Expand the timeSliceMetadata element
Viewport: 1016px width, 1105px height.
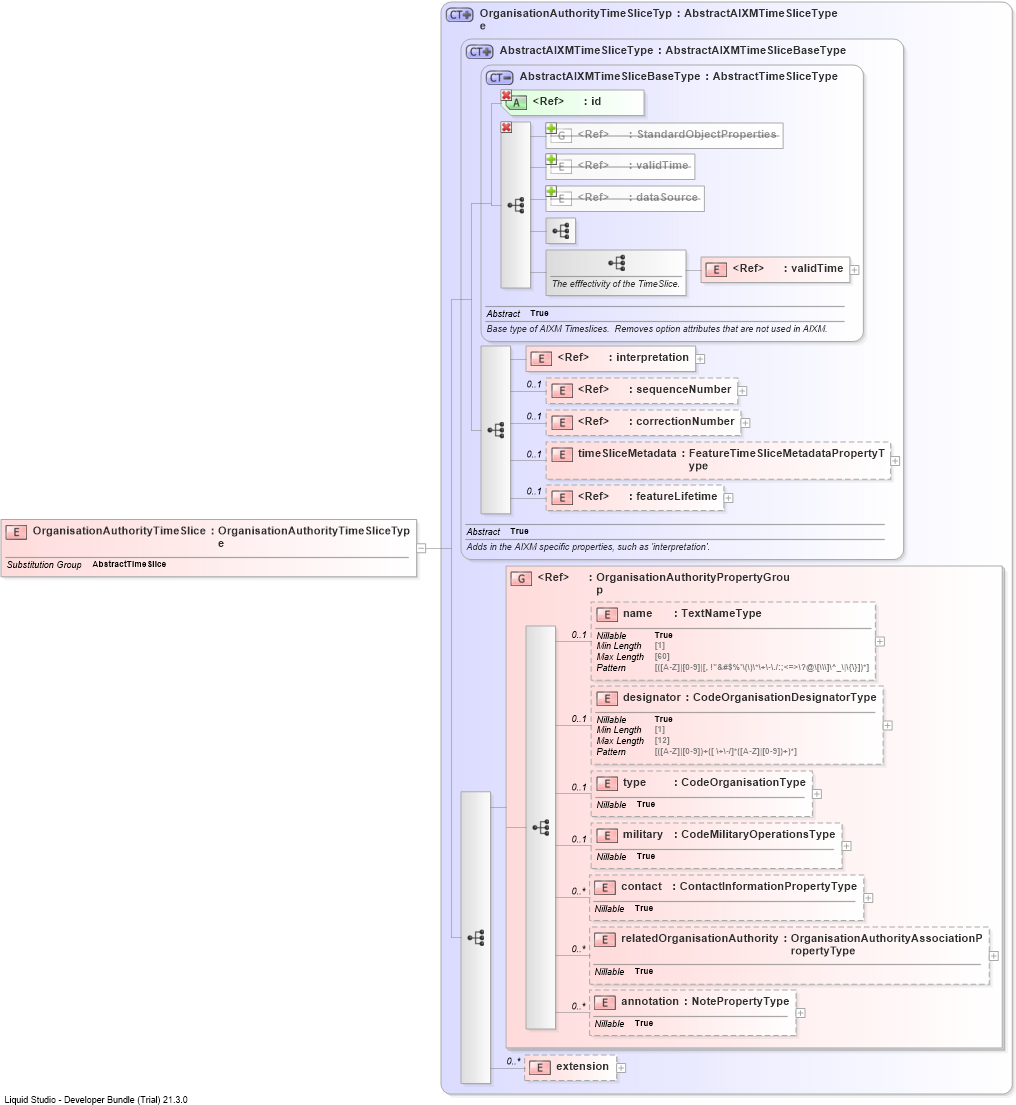click(x=895, y=461)
